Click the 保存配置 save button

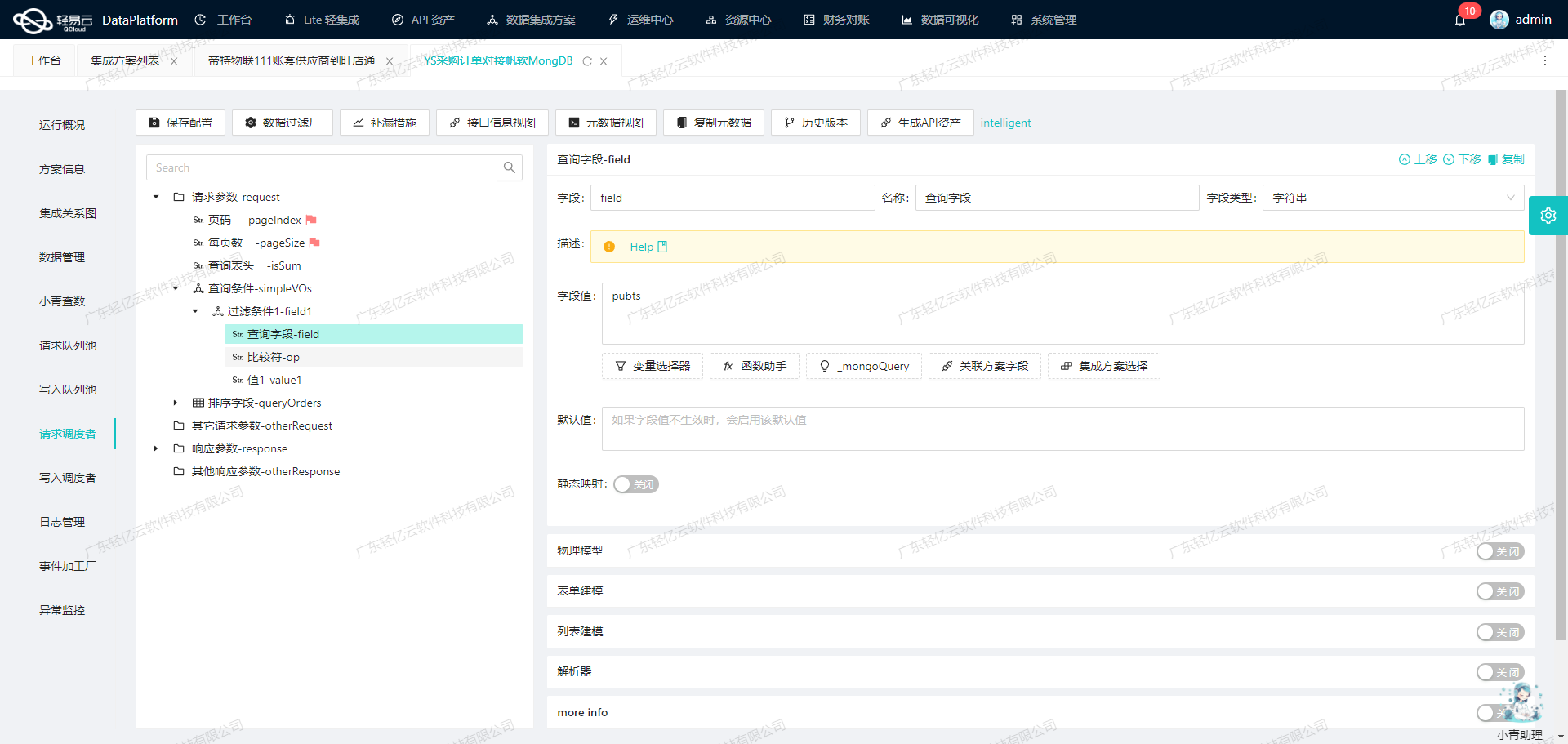[180, 123]
